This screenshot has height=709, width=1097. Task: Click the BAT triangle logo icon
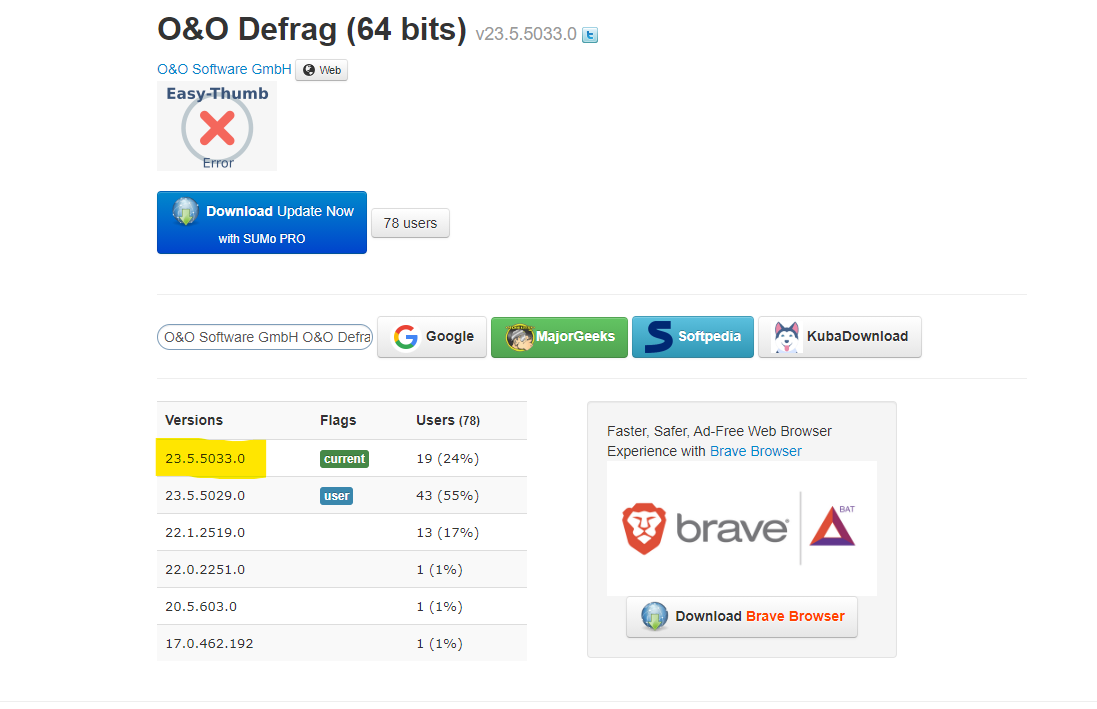pos(833,526)
